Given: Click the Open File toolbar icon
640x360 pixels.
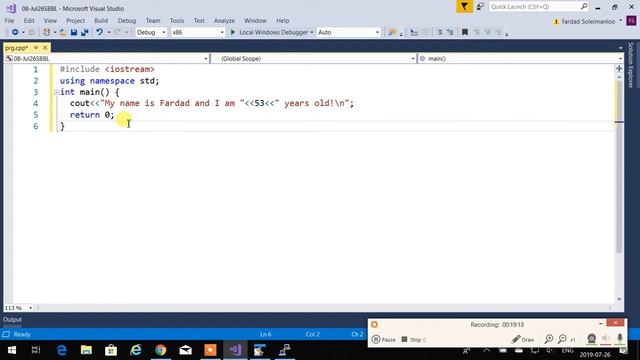Looking at the screenshot, I should point(63,32).
